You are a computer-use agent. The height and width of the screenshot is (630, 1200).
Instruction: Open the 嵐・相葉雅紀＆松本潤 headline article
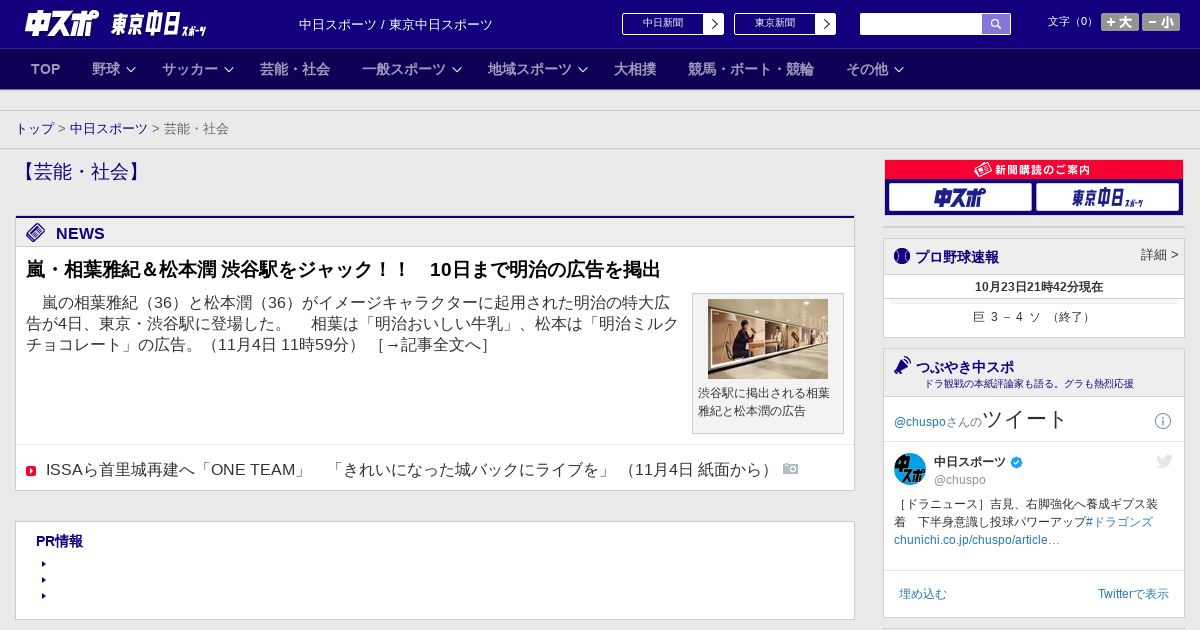click(343, 270)
